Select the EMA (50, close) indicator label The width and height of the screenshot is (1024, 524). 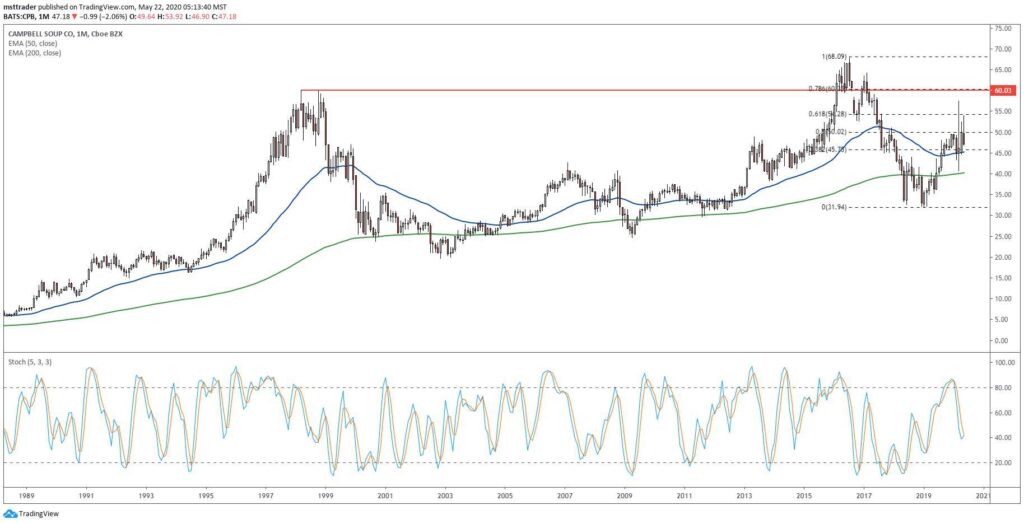pos(35,42)
